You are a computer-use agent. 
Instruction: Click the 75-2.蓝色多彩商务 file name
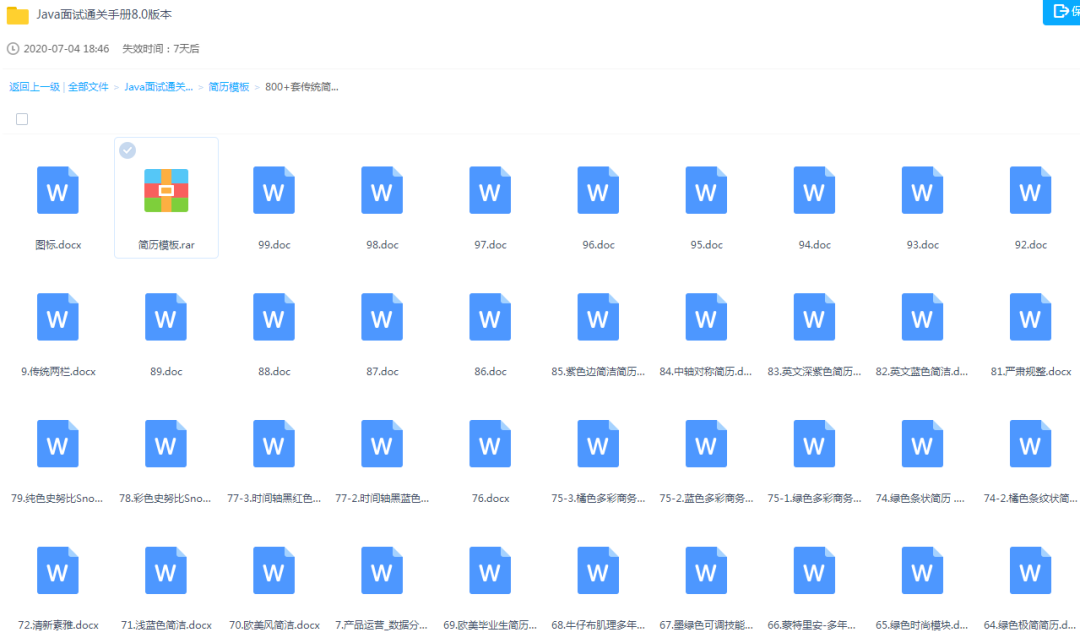(707, 498)
